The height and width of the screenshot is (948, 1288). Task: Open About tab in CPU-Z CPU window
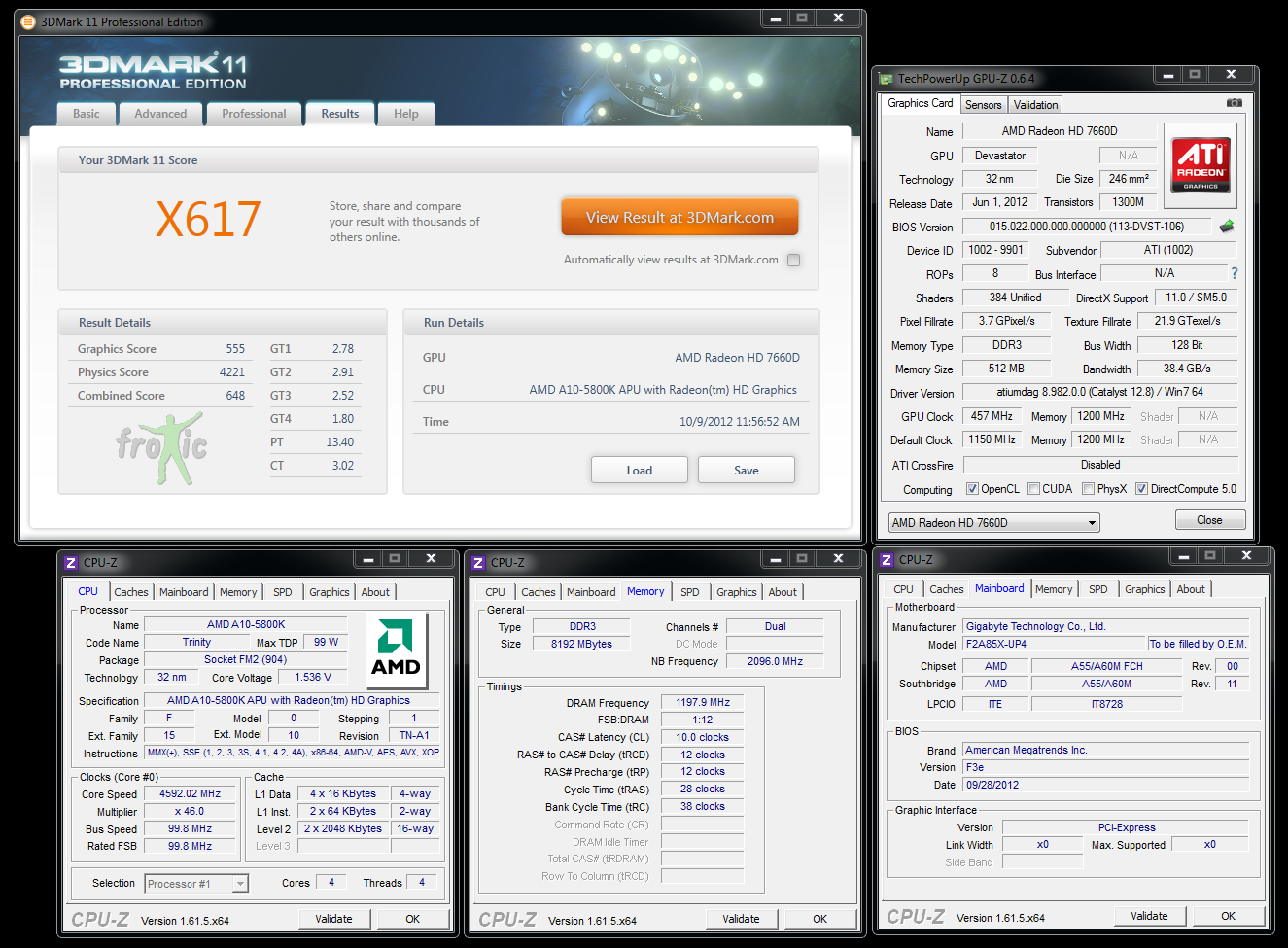375,592
